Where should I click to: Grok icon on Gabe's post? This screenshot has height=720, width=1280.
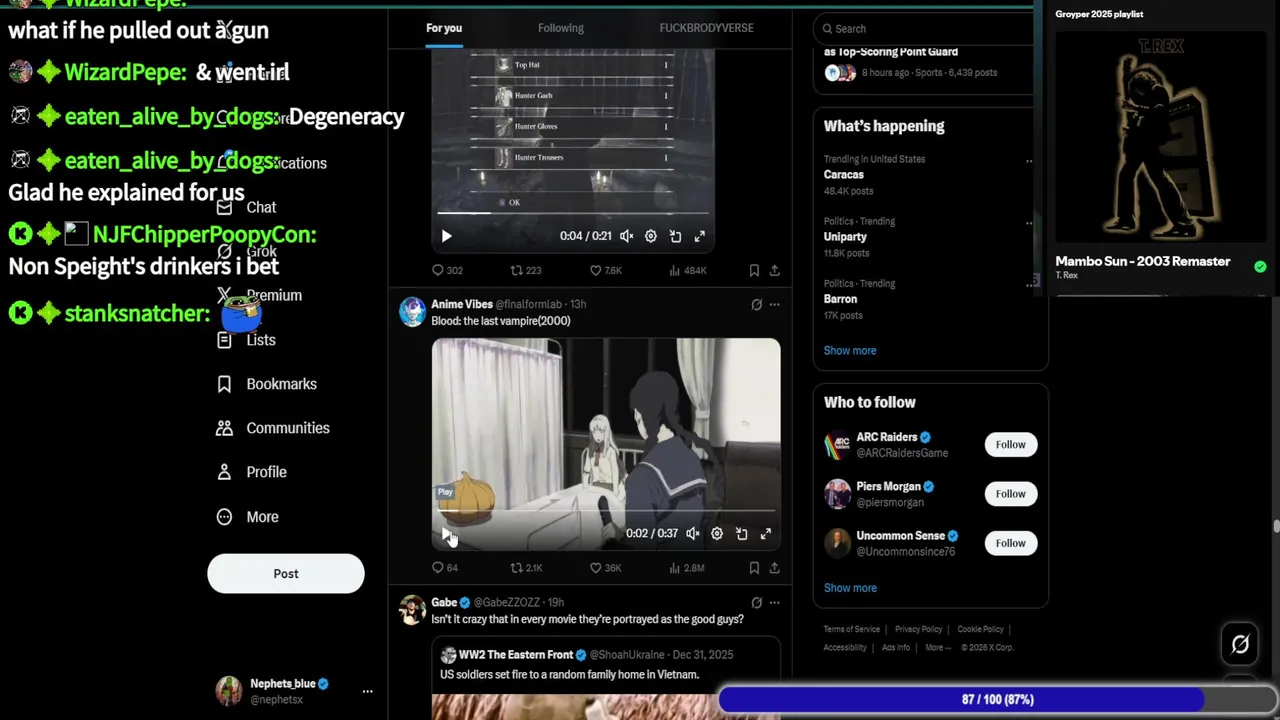[756, 603]
